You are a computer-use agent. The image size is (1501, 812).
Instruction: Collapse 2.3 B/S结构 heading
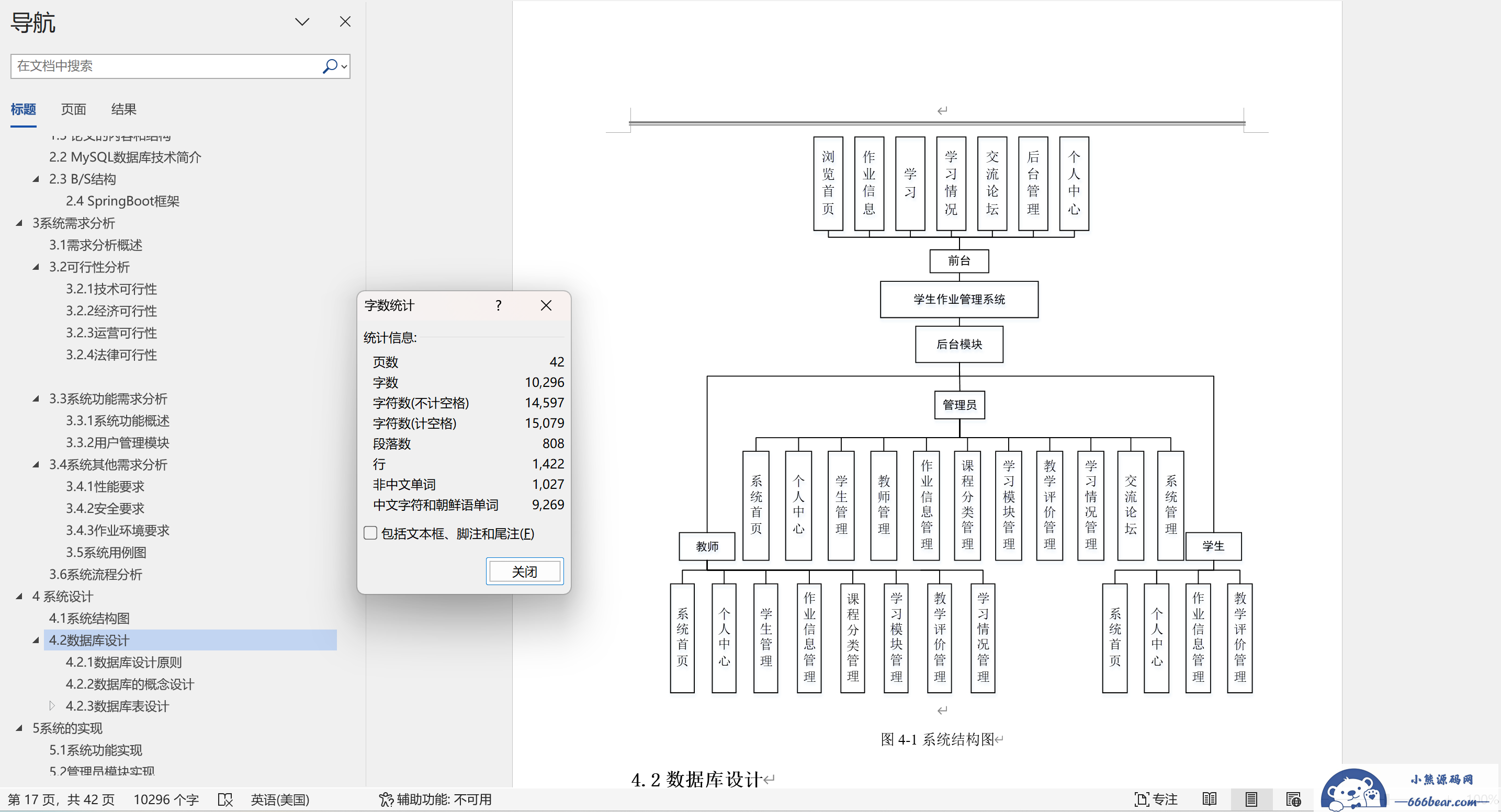[x=36, y=179]
